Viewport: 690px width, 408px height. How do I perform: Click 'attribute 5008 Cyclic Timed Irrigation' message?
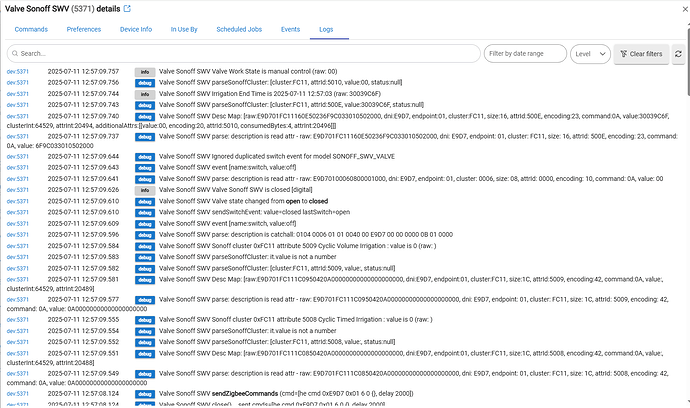click(296, 320)
